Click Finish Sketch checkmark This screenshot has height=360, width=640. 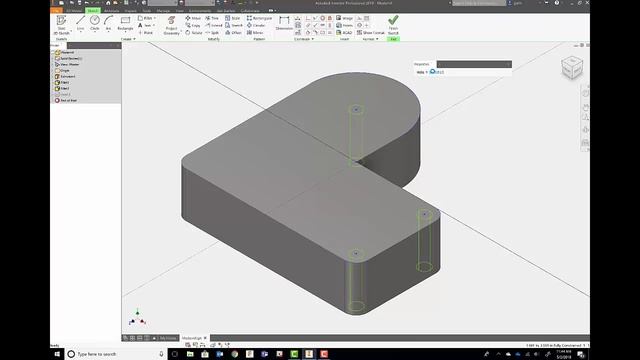tap(393, 25)
